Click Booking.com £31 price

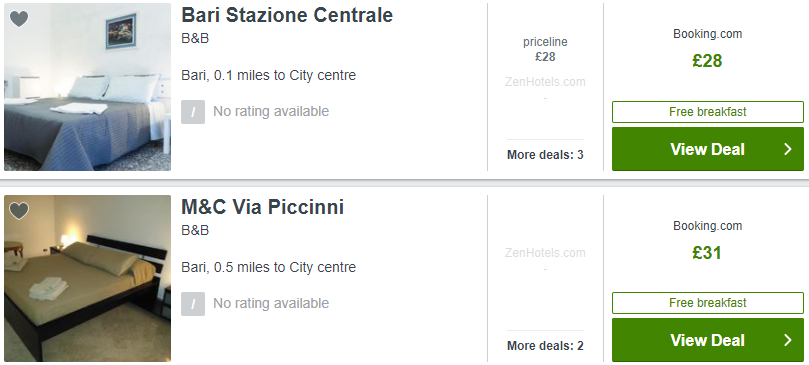click(x=707, y=253)
